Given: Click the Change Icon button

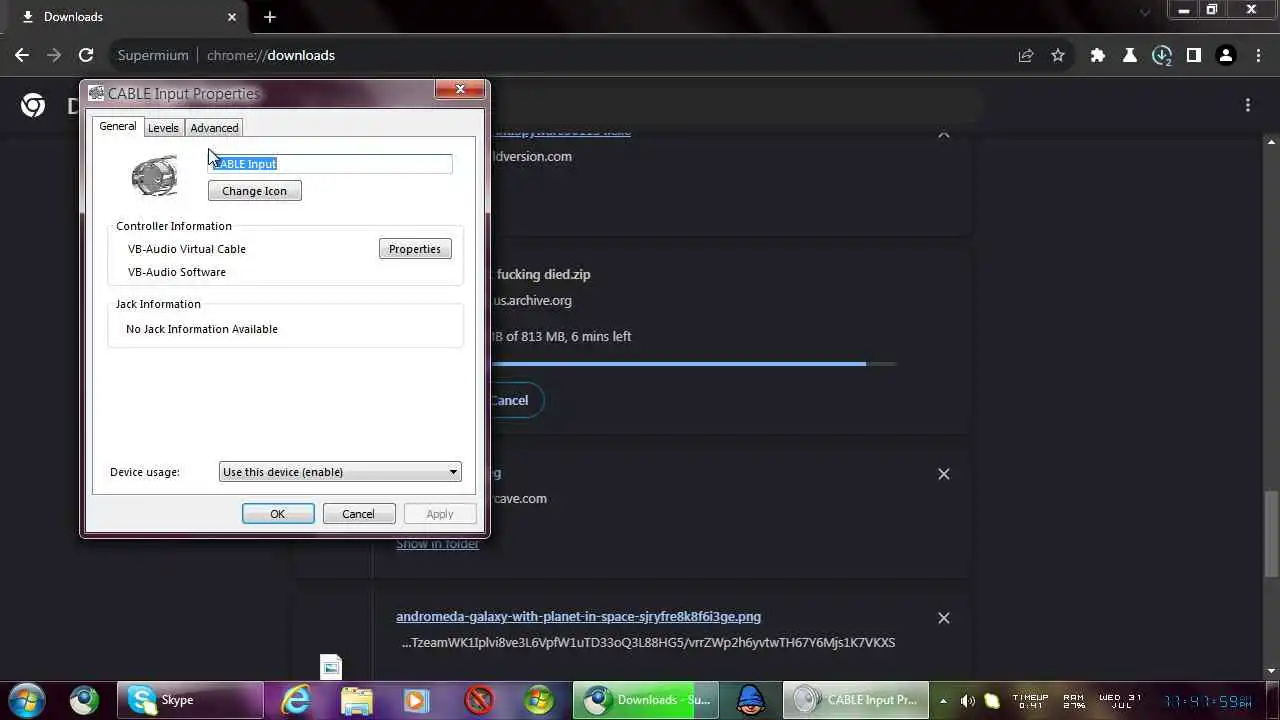Looking at the screenshot, I should (254, 191).
